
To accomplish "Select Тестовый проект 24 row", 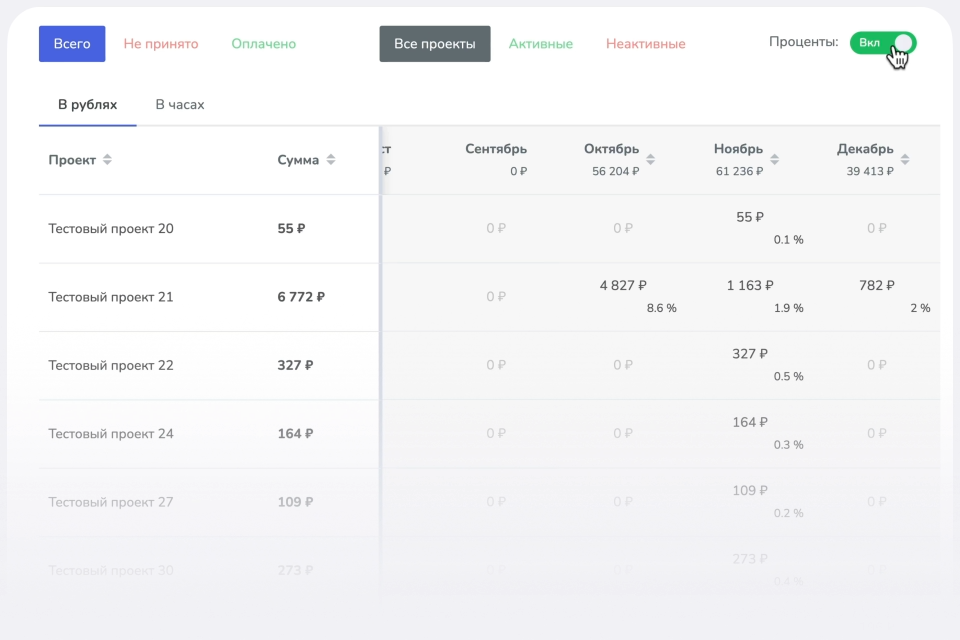I will [111, 434].
